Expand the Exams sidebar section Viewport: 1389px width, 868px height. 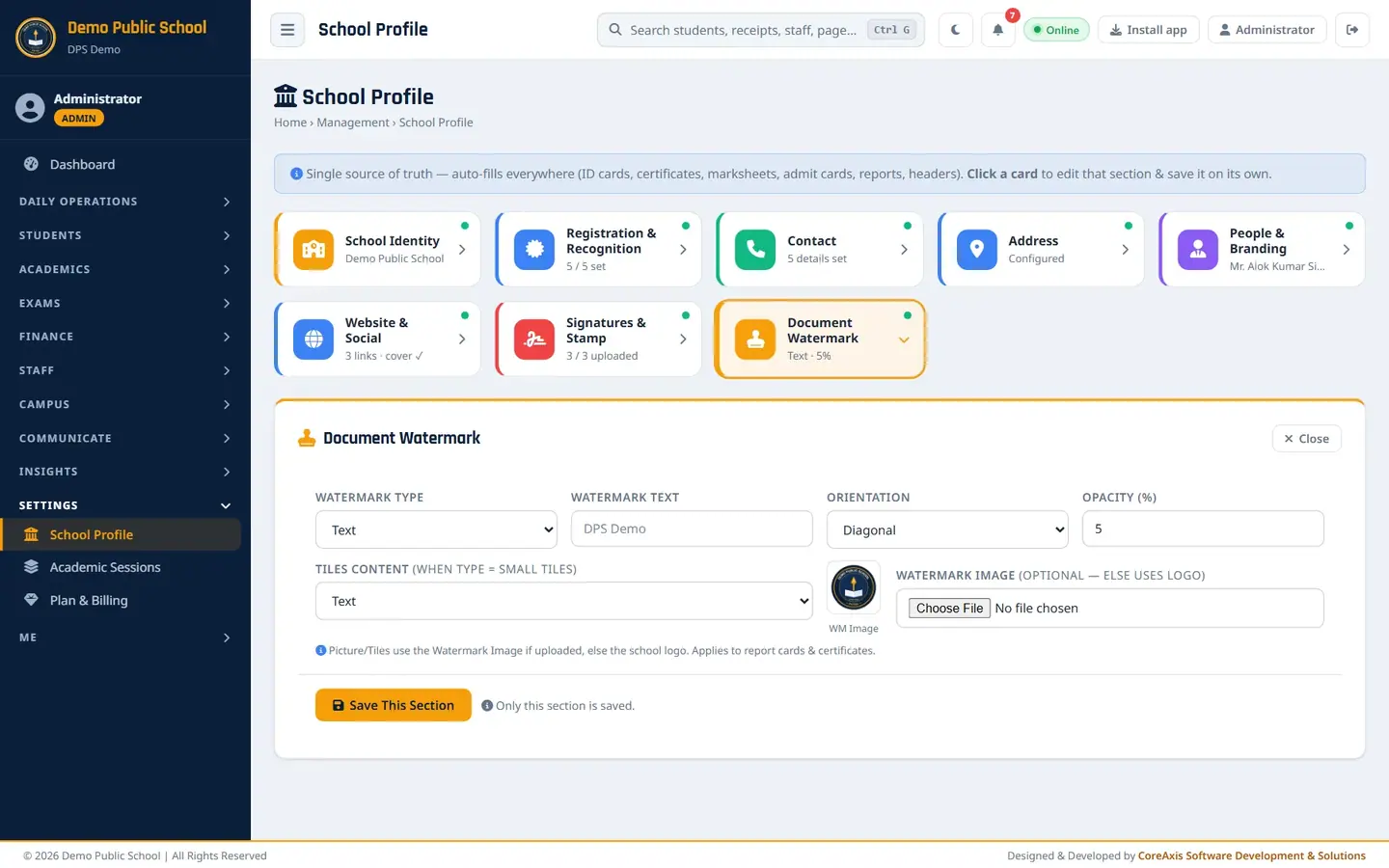pyautogui.click(x=125, y=303)
